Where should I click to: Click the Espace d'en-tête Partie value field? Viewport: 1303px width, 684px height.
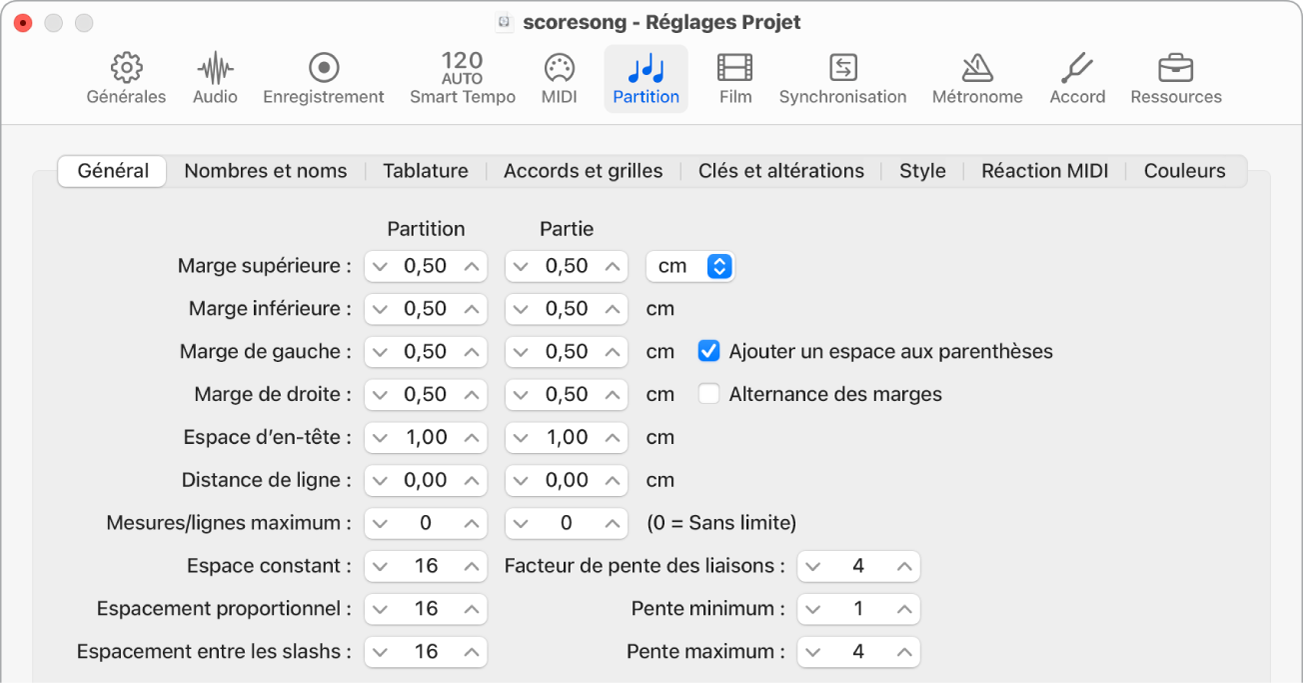[567, 438]
